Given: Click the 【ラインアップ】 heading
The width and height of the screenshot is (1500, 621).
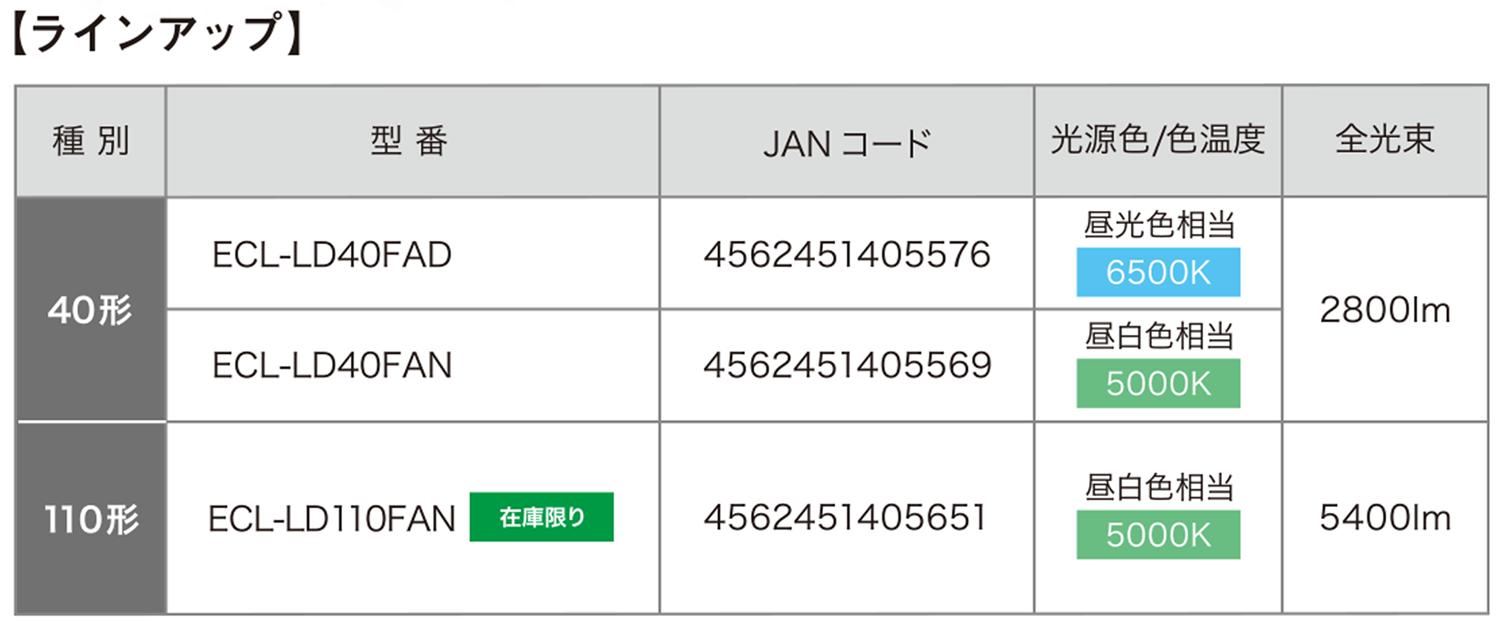Looking at the screenshot, I should click(157, 35).
